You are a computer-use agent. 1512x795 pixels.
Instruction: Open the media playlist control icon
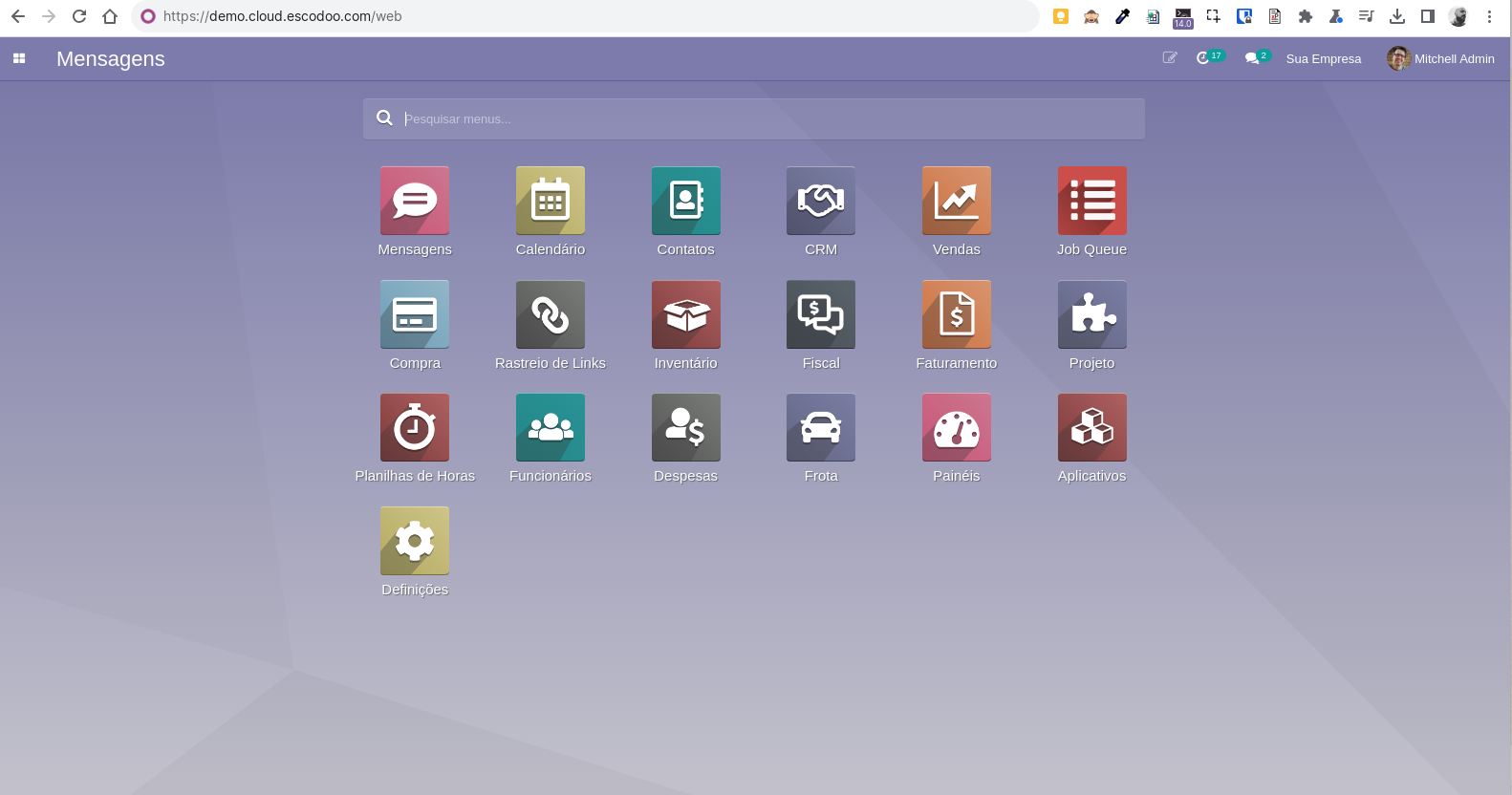click(1367, 16)
